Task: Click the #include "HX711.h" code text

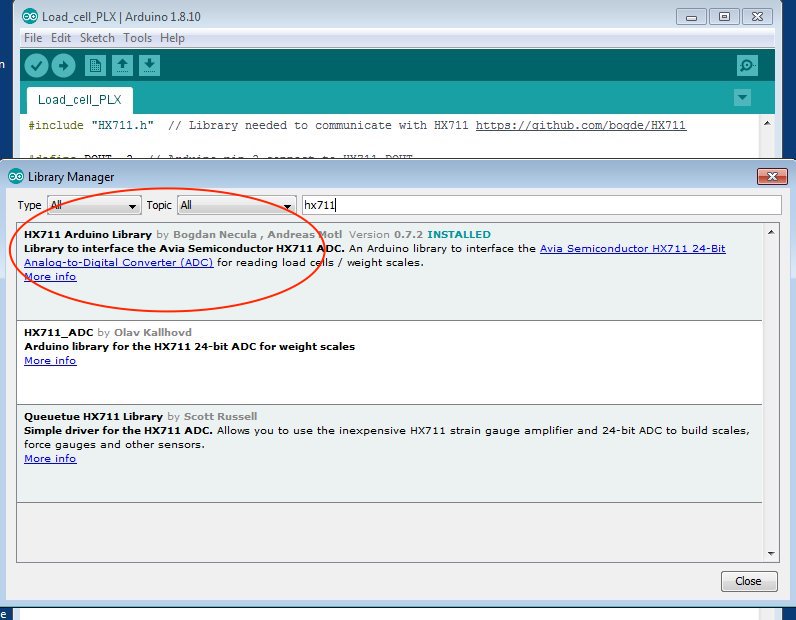Action: (91, 125)
